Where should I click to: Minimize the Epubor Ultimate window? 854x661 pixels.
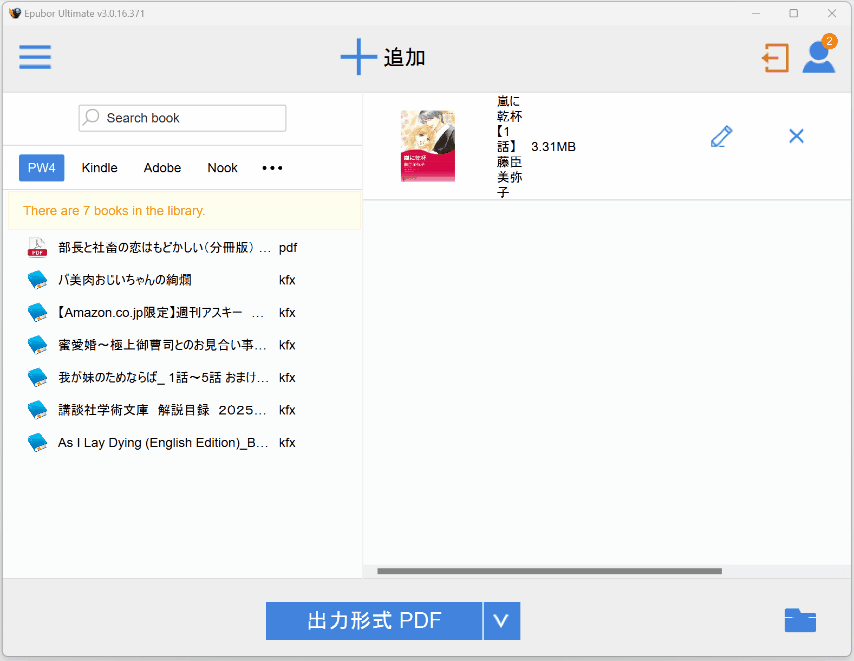coord(756,13)
